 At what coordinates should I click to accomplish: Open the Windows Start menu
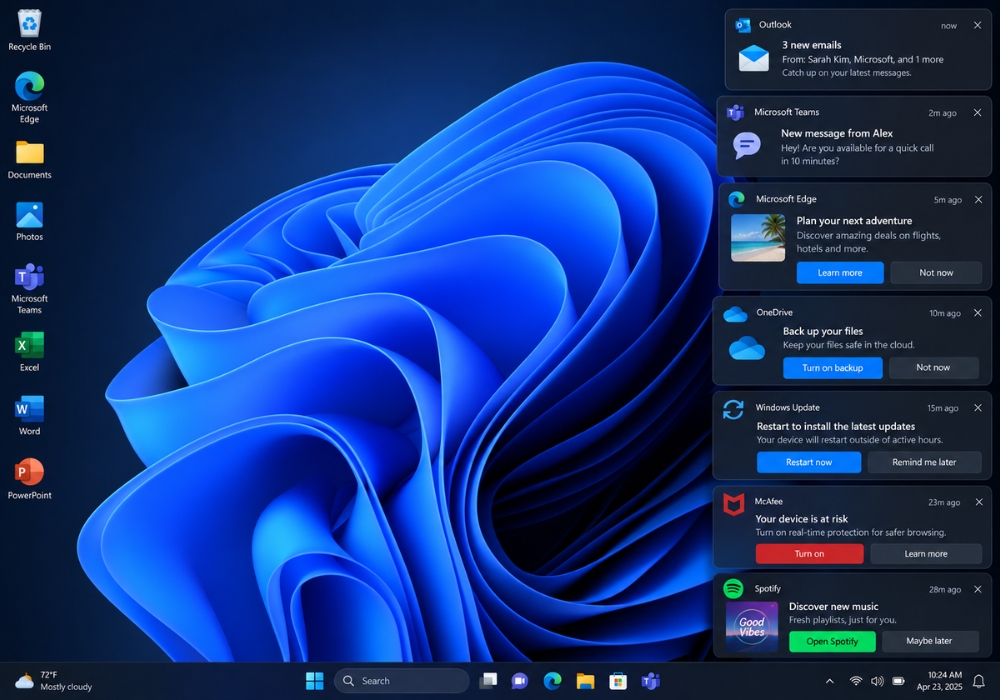[314, 681]
